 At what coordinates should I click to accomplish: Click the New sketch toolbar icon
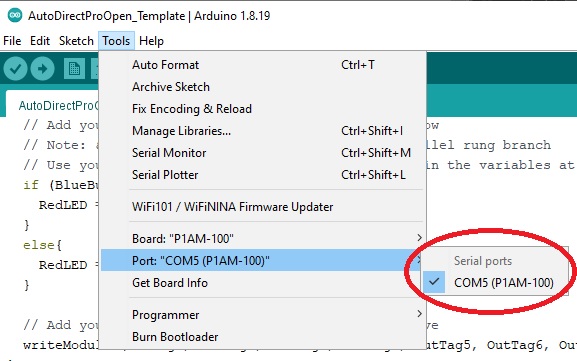click(74, 68)
